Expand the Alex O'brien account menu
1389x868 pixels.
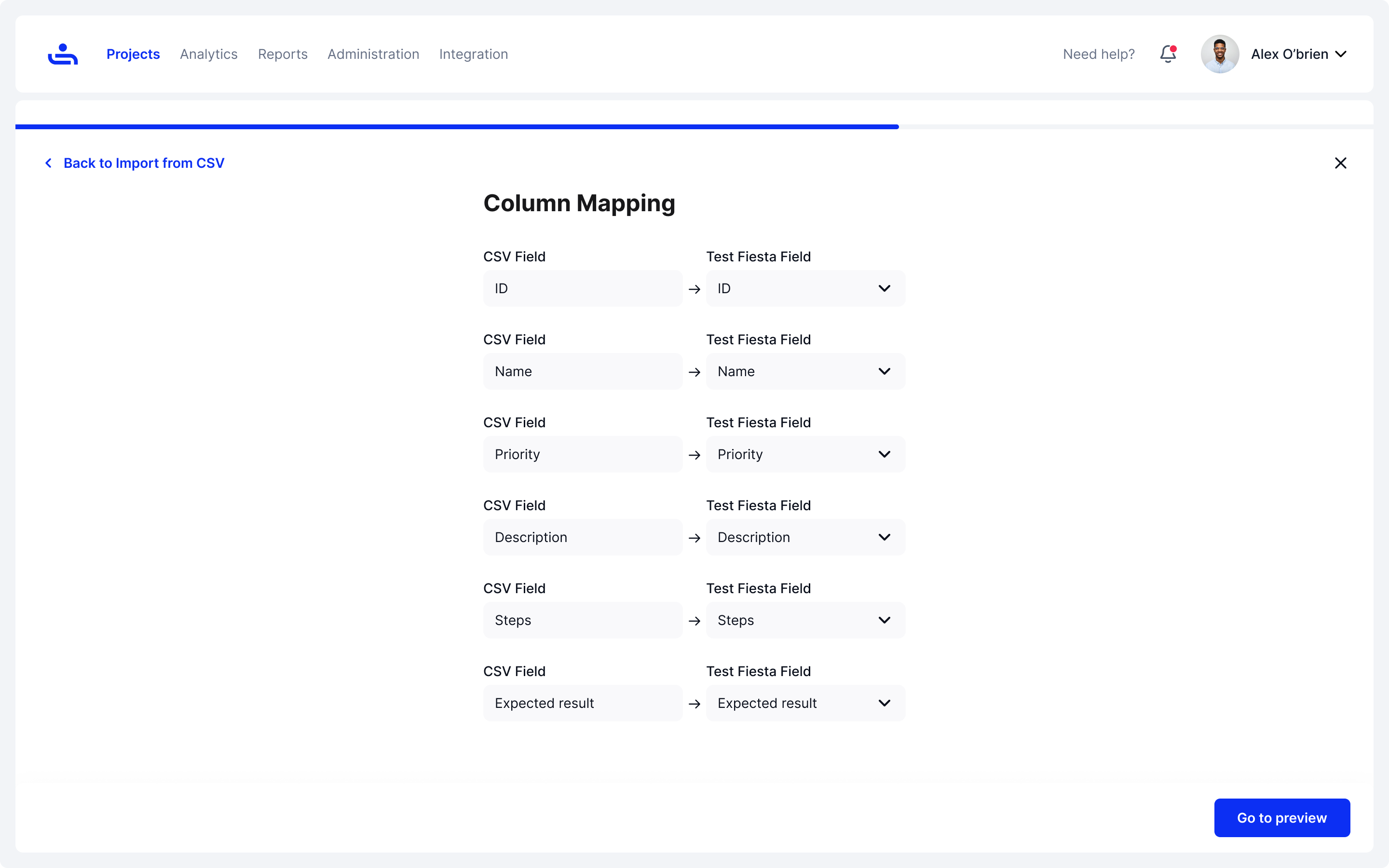coord(1341,54)
